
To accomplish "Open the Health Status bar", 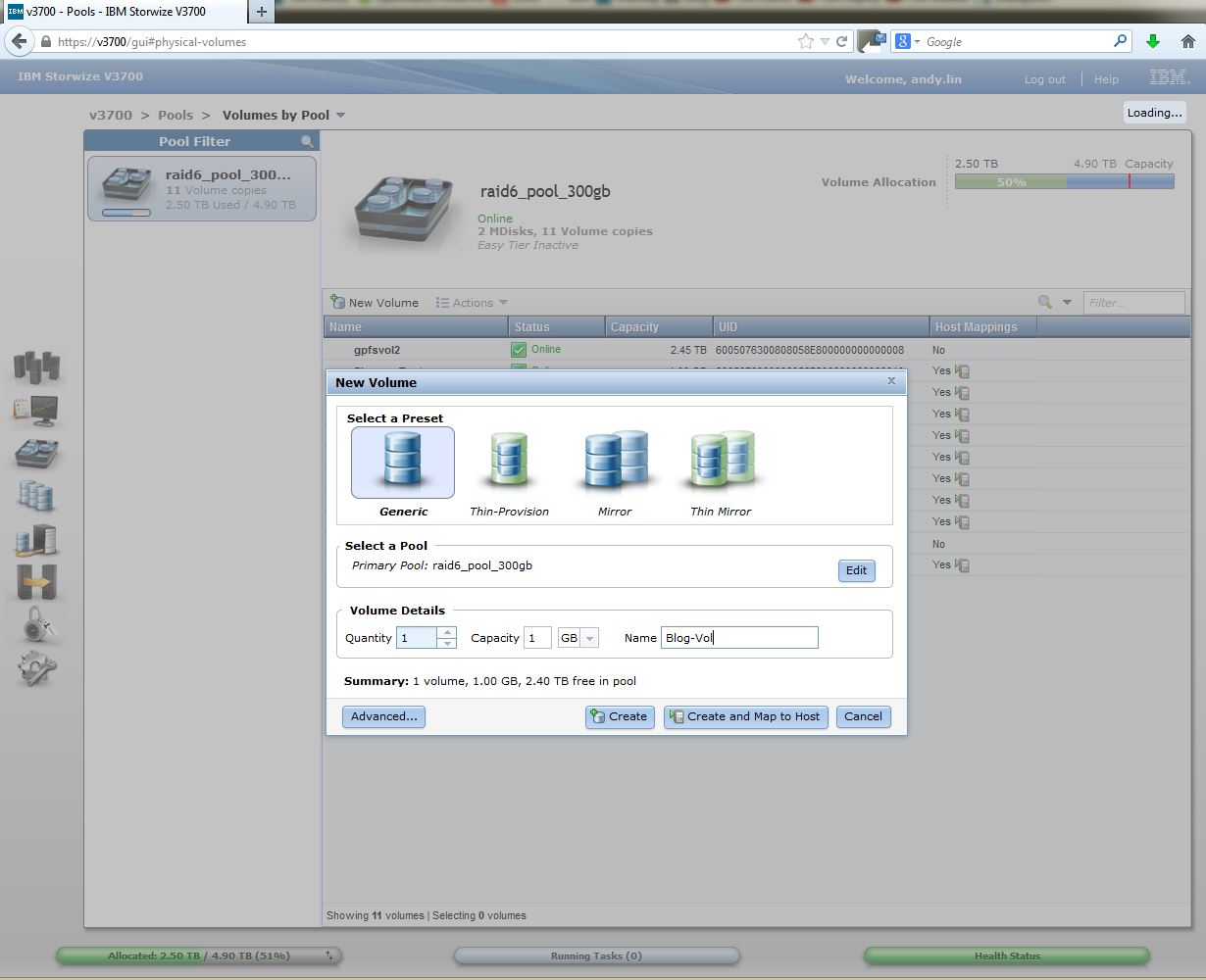I will pyautogui.click(x=1007, y=955).
